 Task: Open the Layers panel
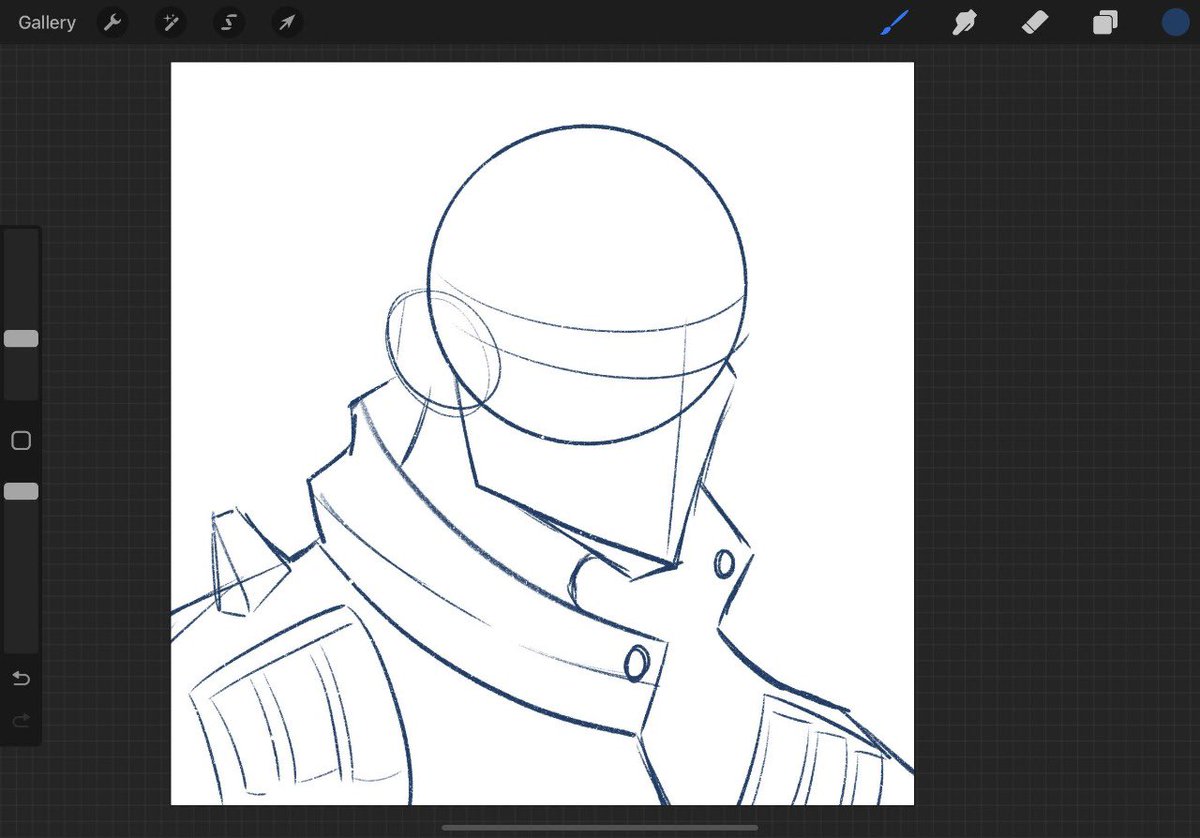coord(1105,22)
